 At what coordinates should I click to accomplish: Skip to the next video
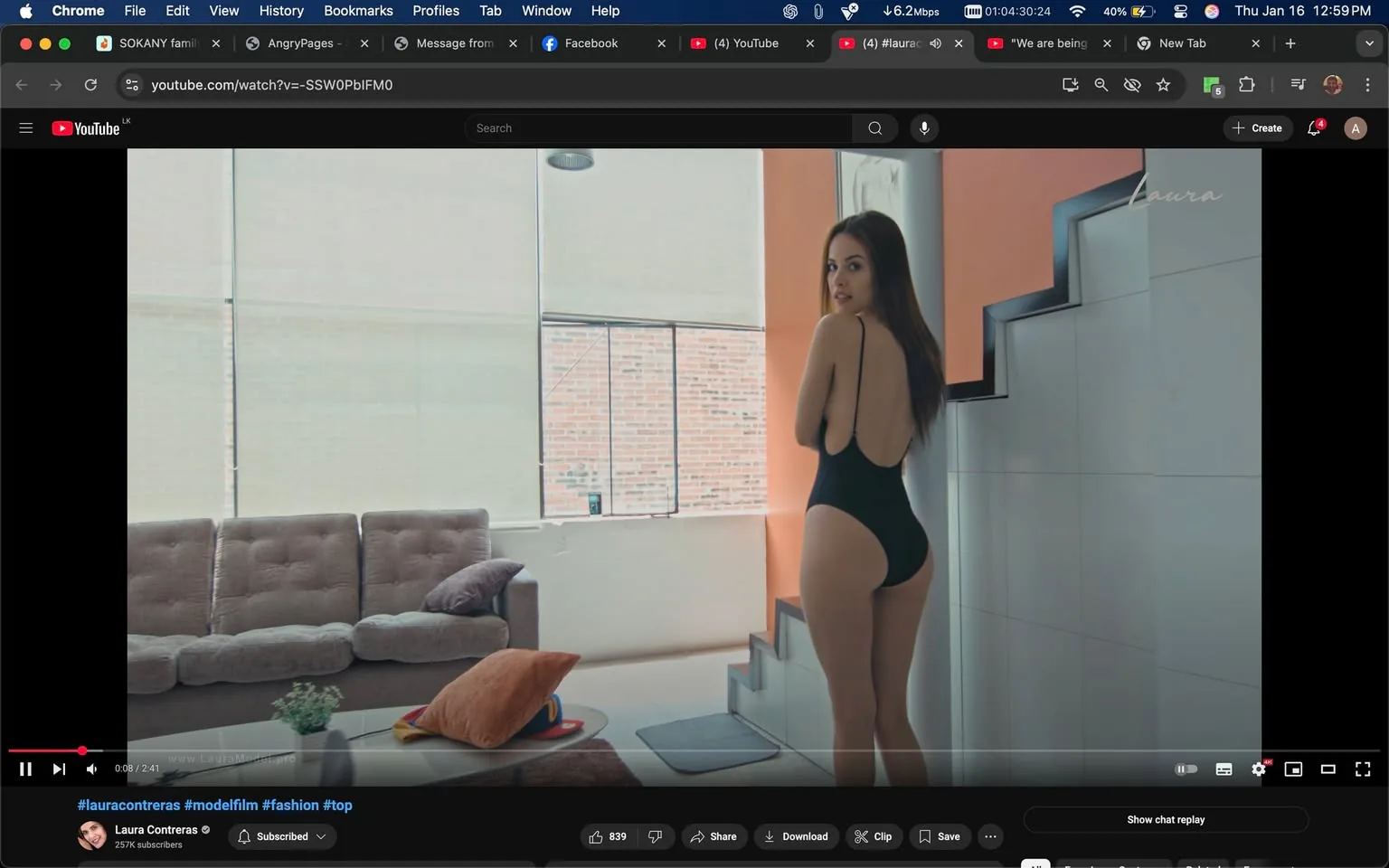point(59,769)
